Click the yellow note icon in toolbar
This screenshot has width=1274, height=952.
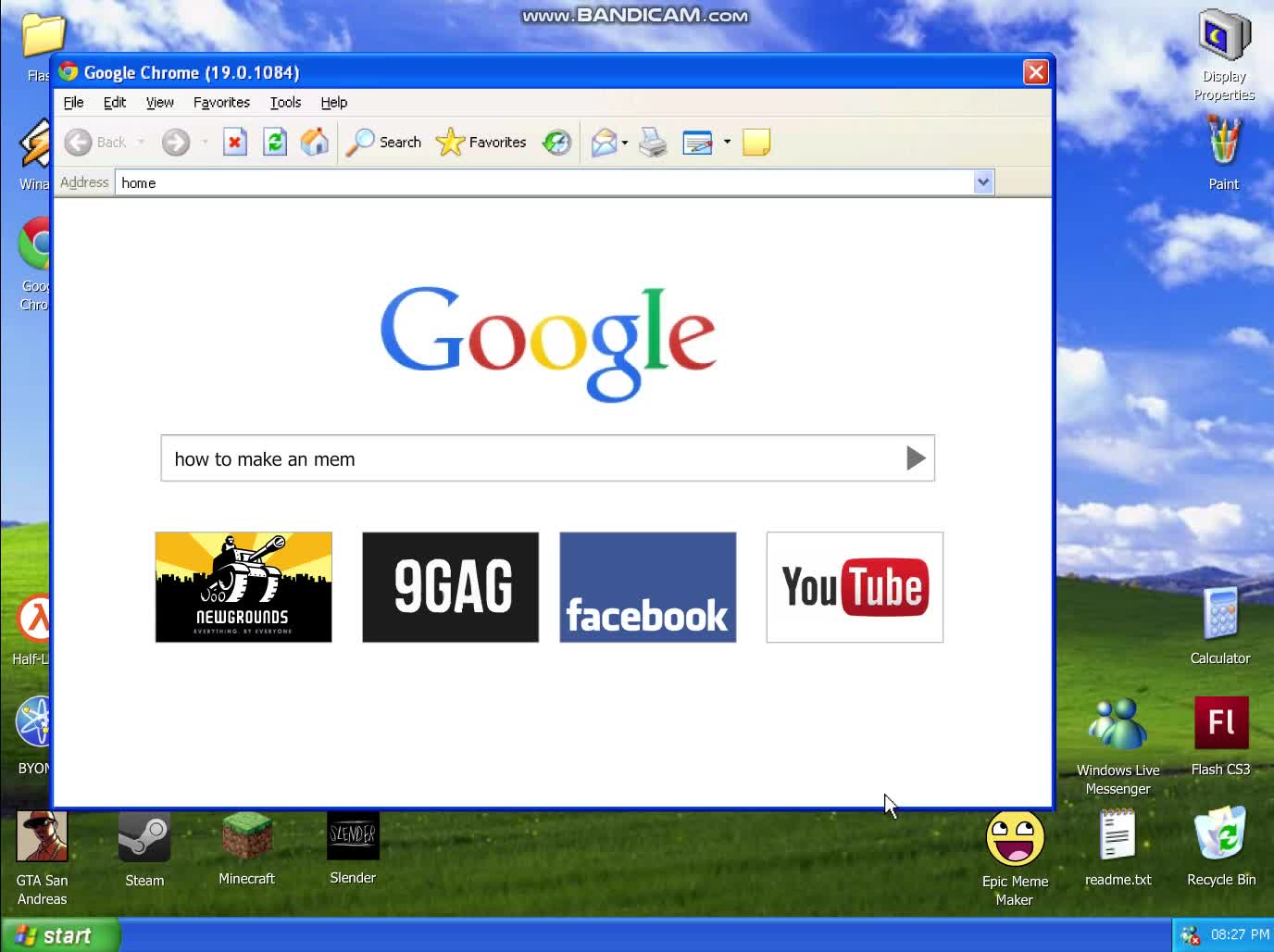(756, 143)
